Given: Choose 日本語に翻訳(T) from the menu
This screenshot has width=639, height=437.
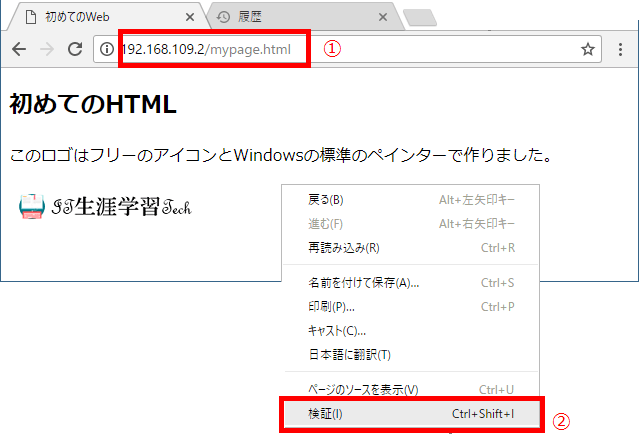Looking at the screenshot, I should (x=411, y=355).
